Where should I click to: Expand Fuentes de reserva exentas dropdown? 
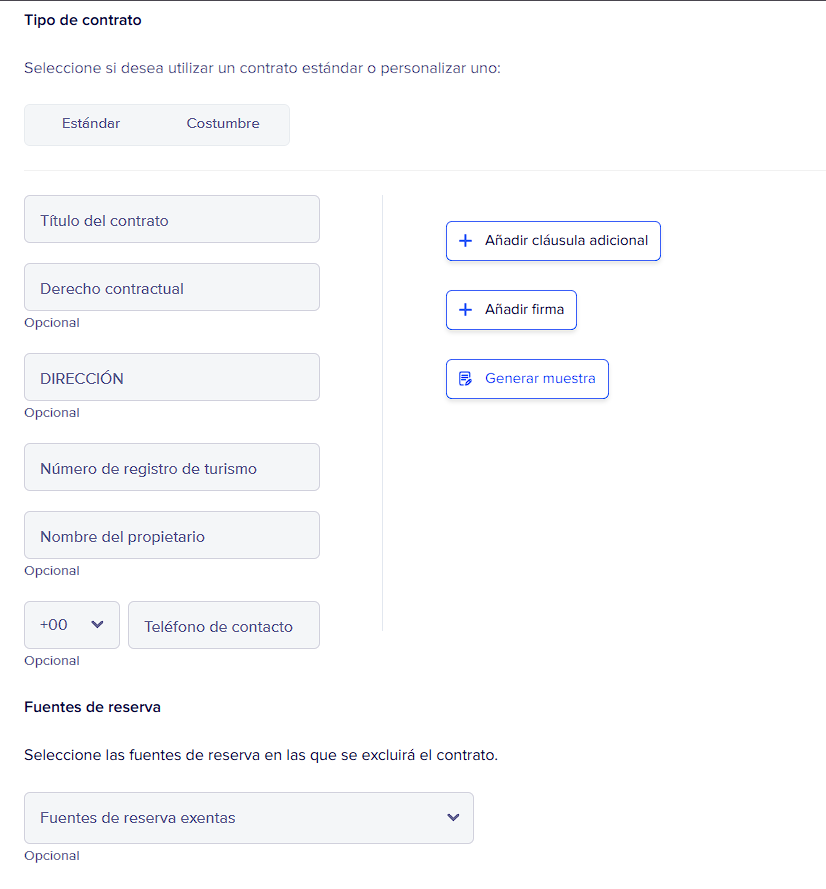pos(248,818)
